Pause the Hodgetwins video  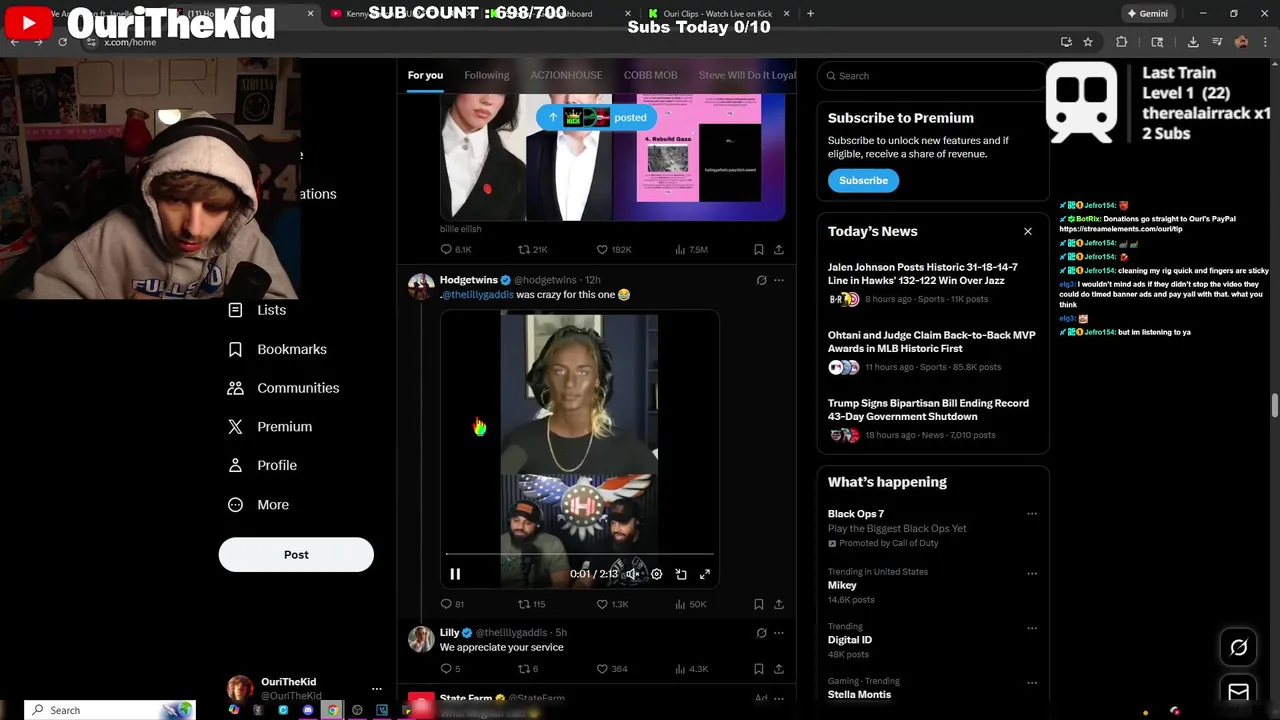tap(455, 574)
